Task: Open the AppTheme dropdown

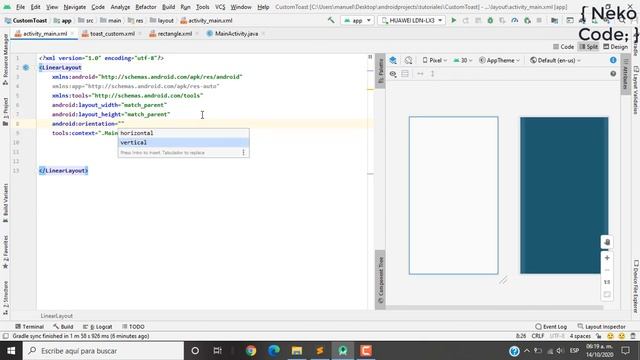Action: [499, 60]
